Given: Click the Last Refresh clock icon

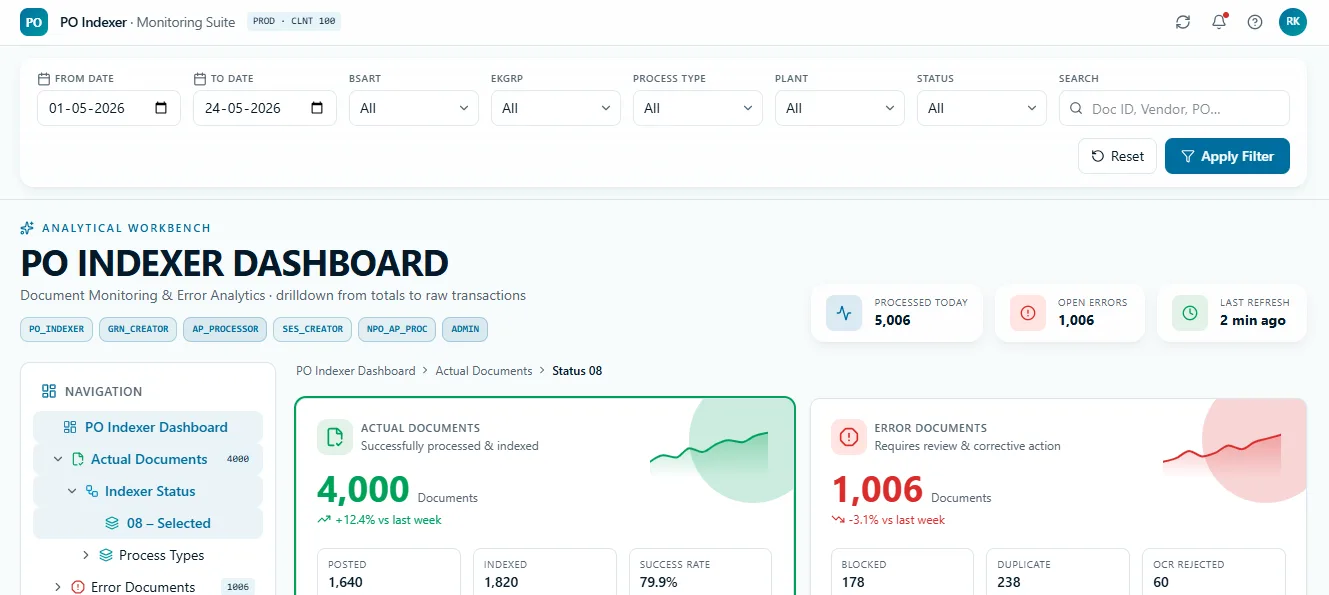Looking at the screenshot, I should click(1190, 313).
